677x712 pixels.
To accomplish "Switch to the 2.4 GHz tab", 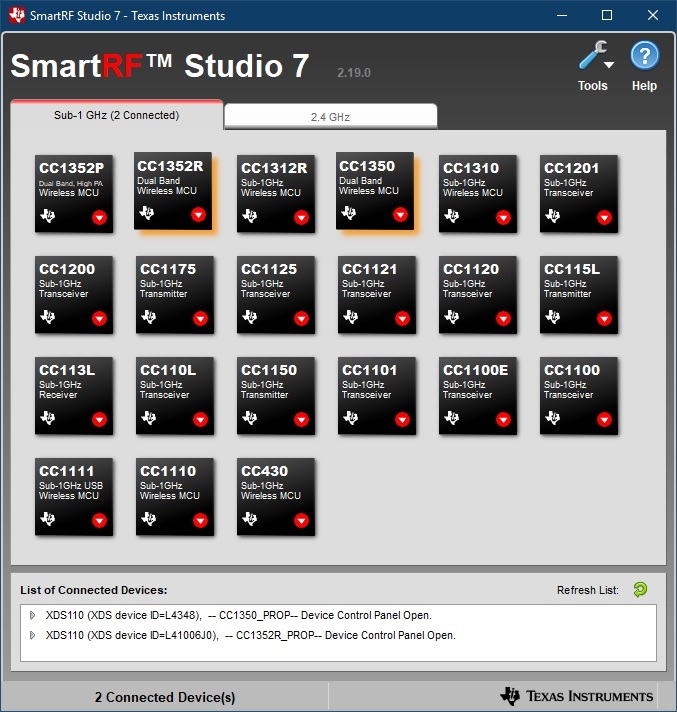I will [331, 117].
